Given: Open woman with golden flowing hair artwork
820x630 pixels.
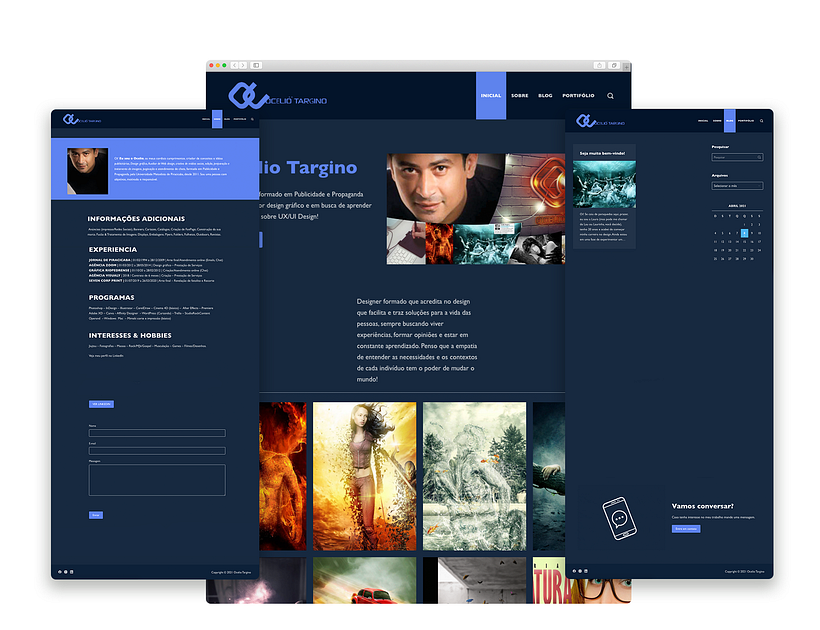Looking at the screenshot, I should (365, 476).
